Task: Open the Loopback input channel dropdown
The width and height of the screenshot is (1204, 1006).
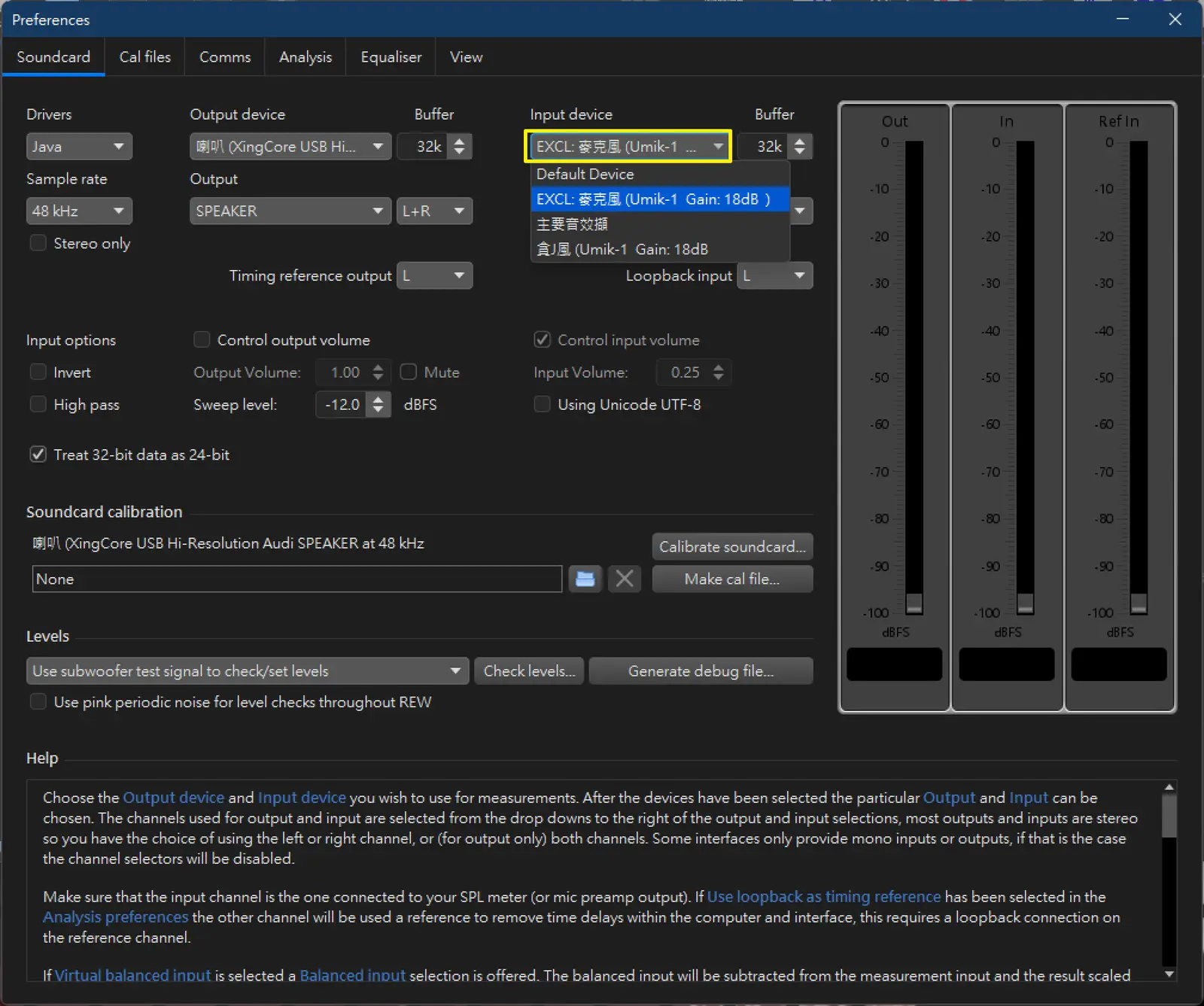Action: coord(774,276)
